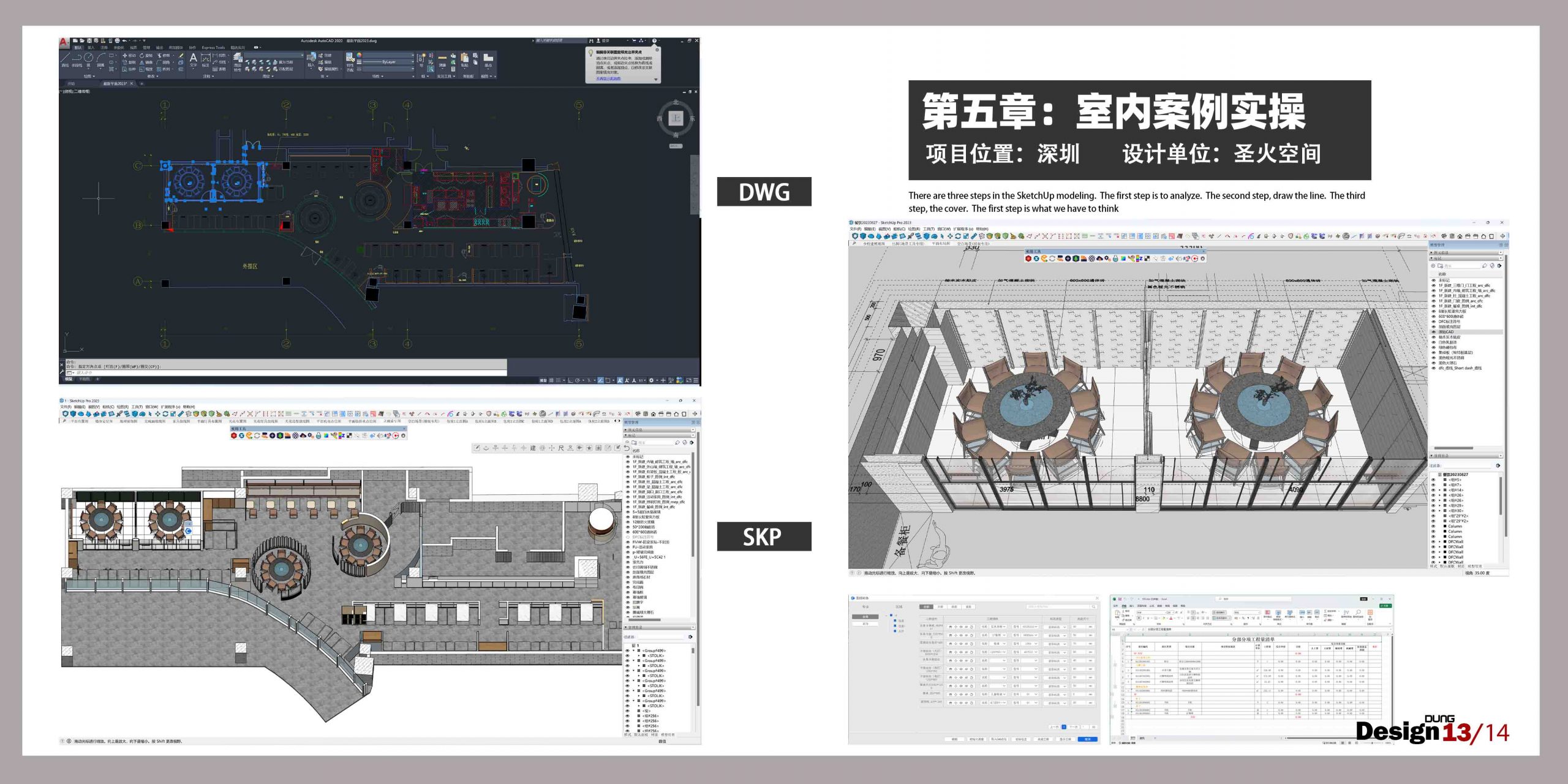
Task: Select the Circle tool in AutoCAD ribbon
Action: point(89,59)
